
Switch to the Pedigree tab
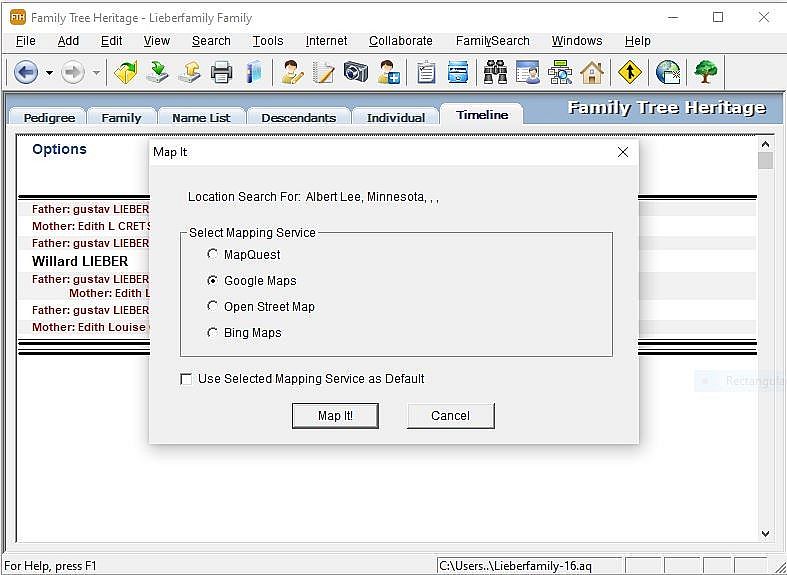[x=49, y=117]
